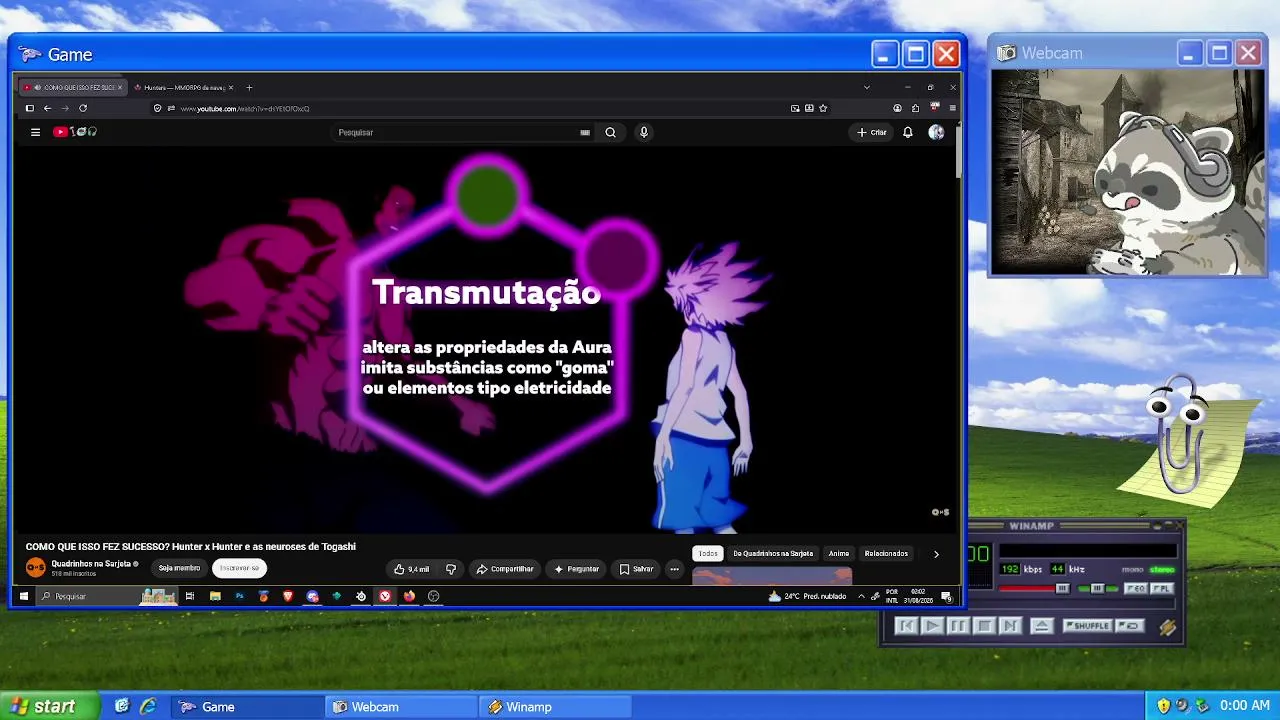The image size is (1280, 720).
Task: Click the Winamp lightning bolt logo
Action: pyautogui.click(x=1167, y=627)
